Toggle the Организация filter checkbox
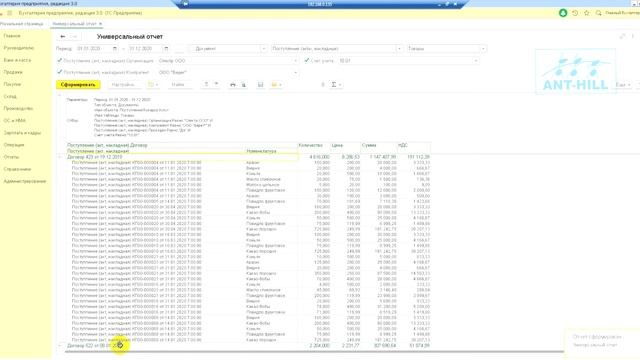The image size is (640, 360). 60,60
